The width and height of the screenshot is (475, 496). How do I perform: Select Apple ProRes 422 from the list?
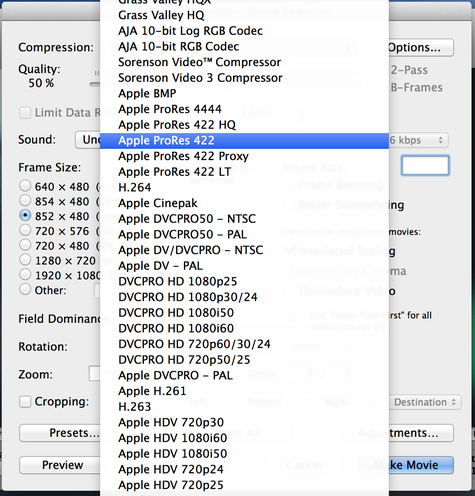pyautogui.click(x=244, y=141)
